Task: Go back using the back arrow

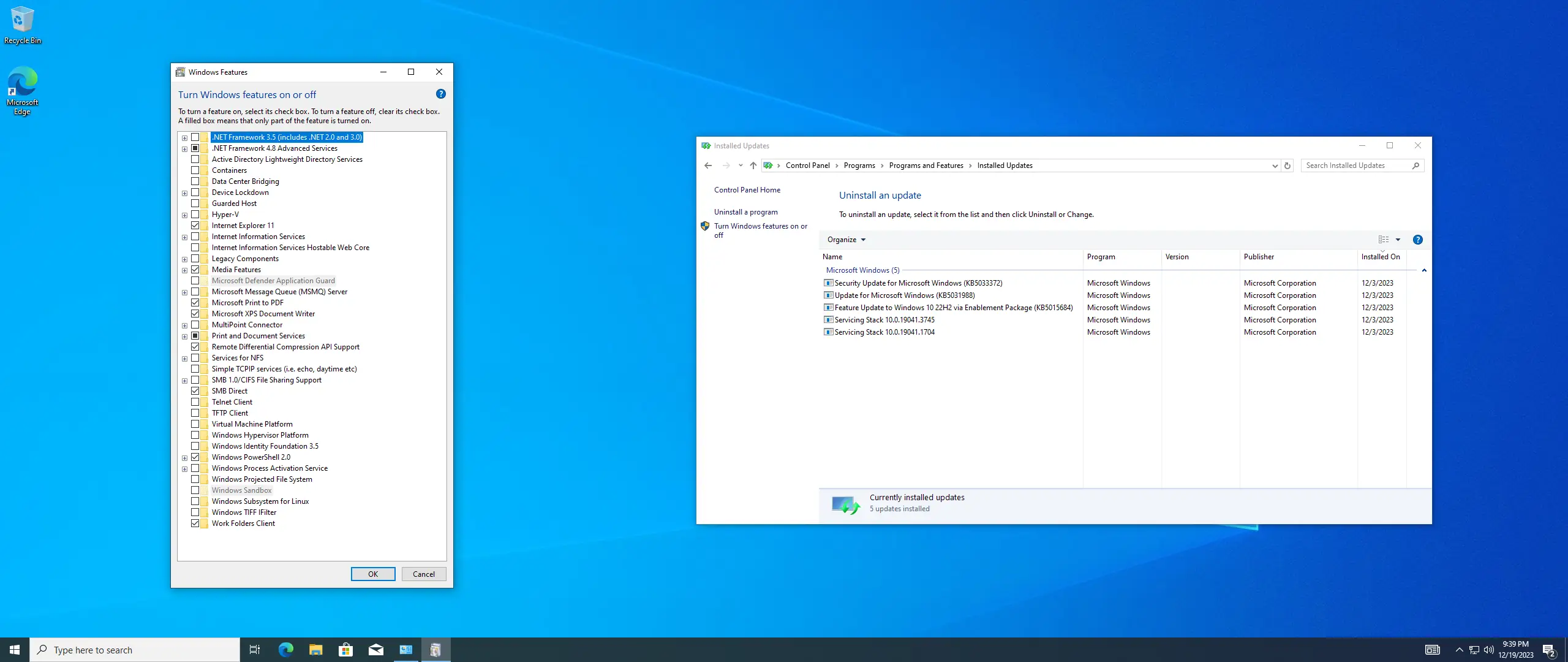Action: coord(708,165)
